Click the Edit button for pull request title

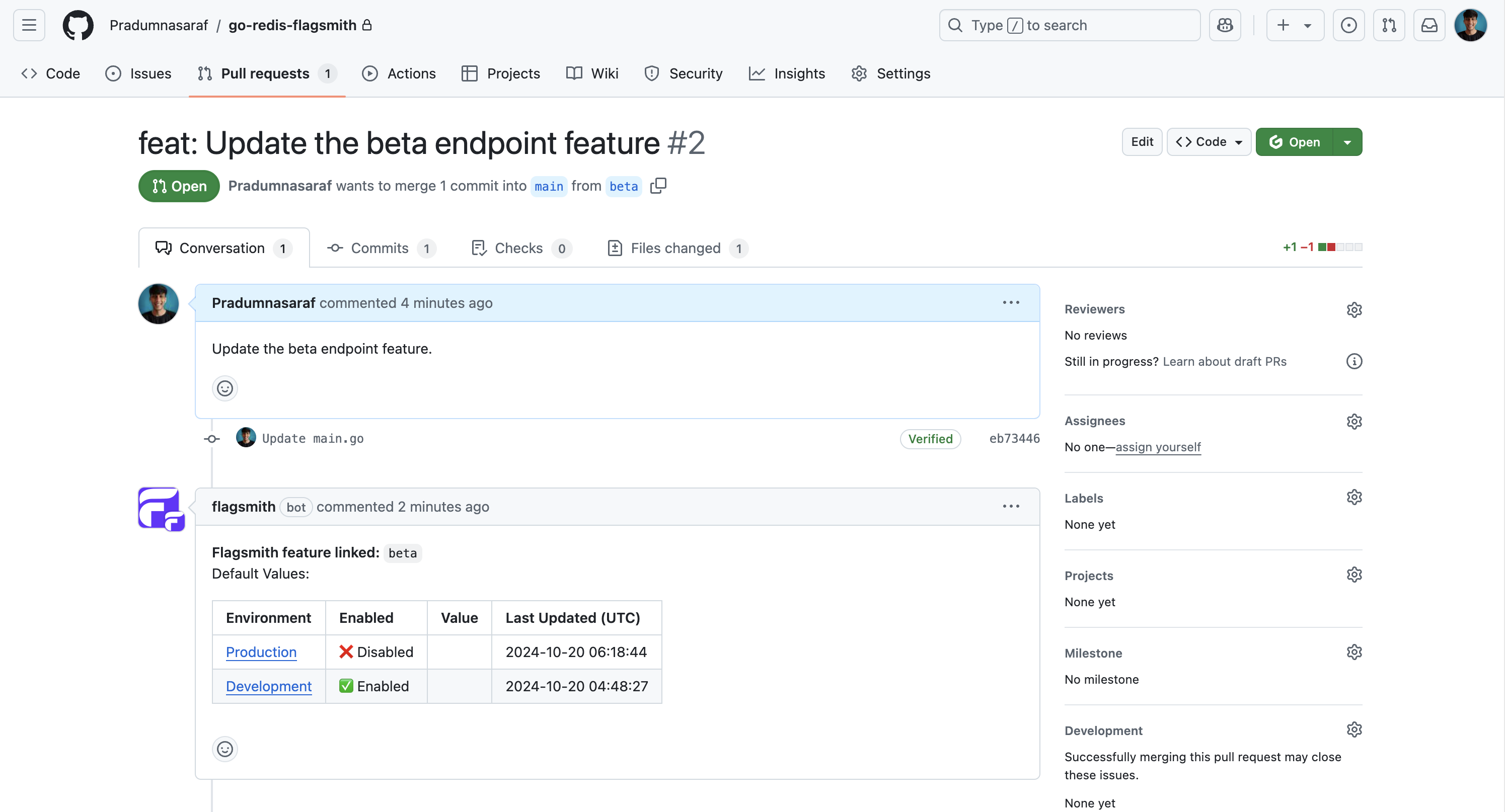pos(1142,142)
